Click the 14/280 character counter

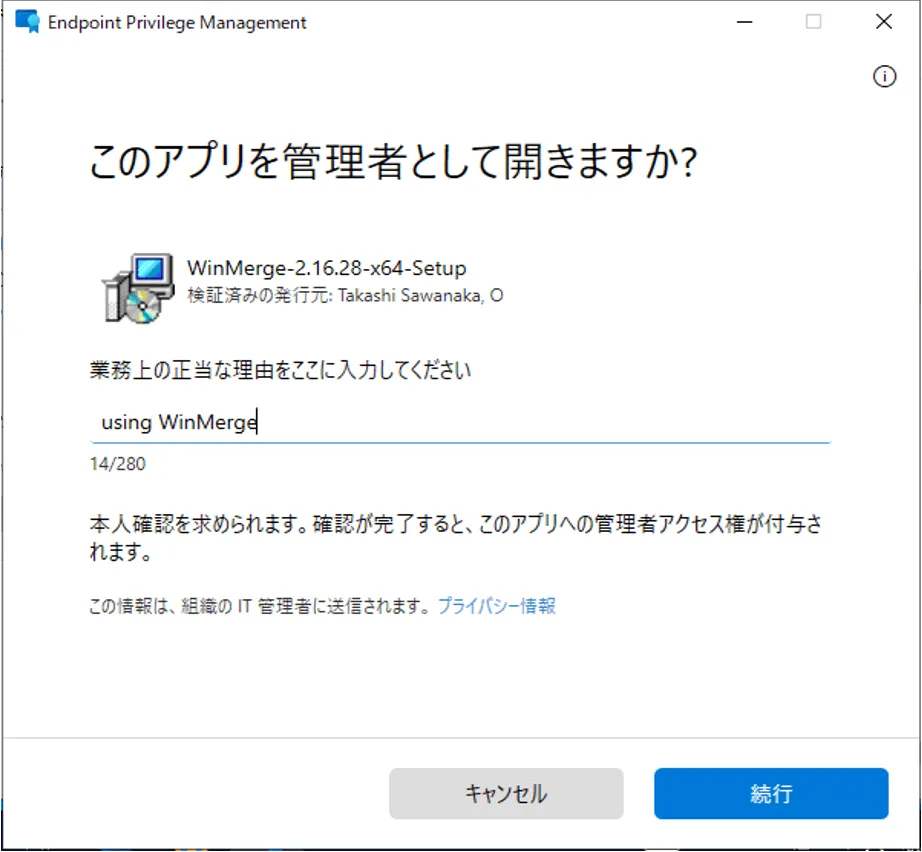(x=118, y=464)
